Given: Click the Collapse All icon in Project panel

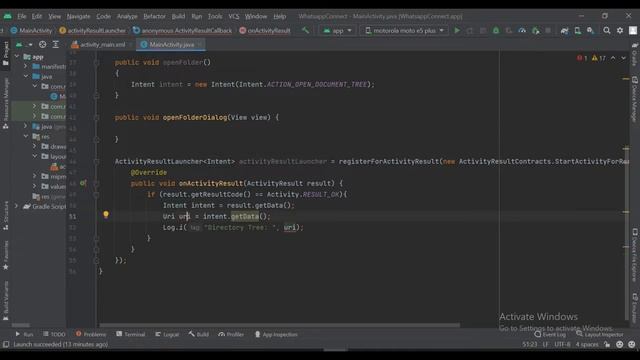Looking at the screenshot, I should [x=56, y=44].
